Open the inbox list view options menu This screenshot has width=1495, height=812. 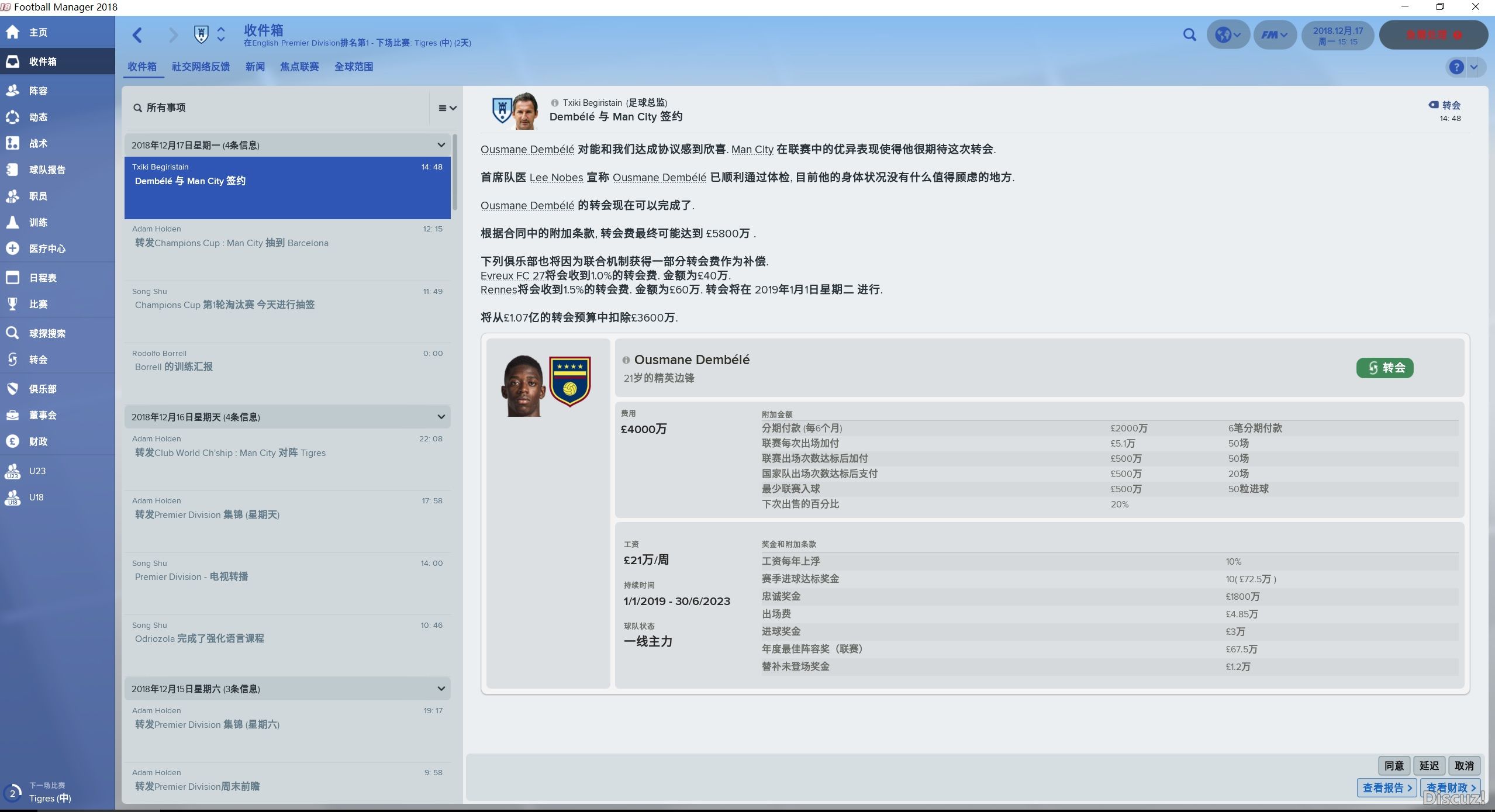pyautogui.click(x=447, y=108)
